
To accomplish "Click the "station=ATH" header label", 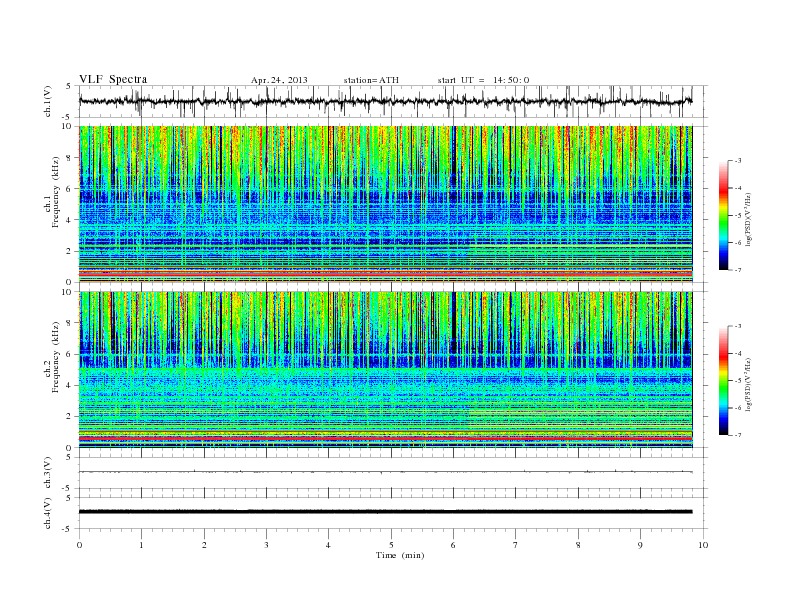I will tap(371, 80).
